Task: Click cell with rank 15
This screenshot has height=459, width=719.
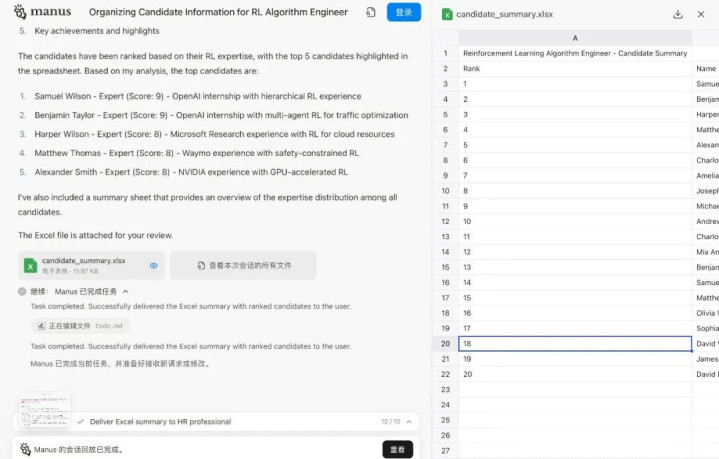Action: (575, 298)
